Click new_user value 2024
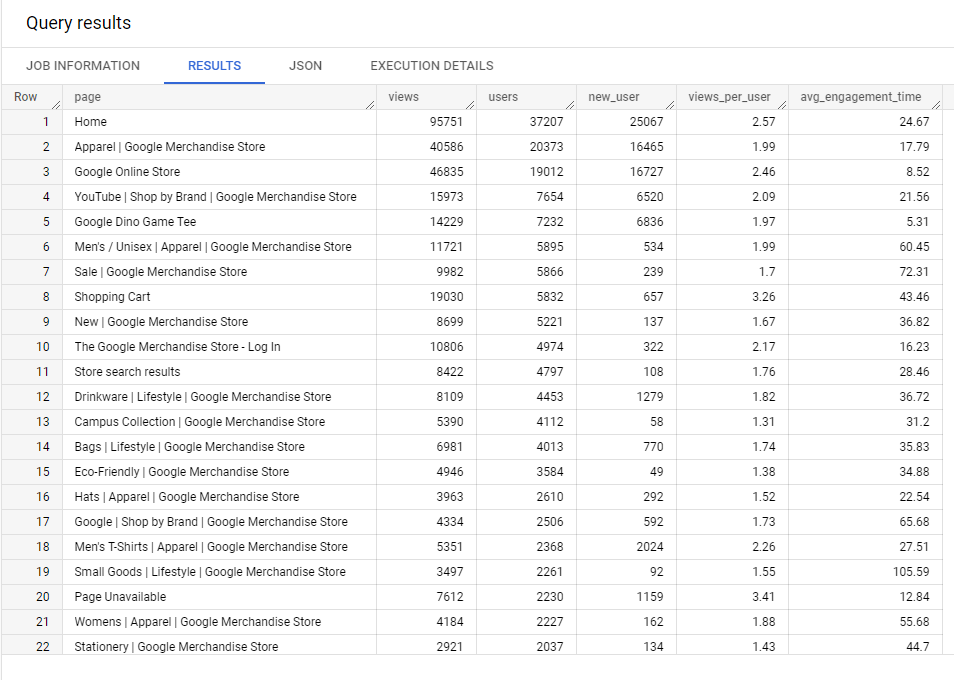The height and width of the screenshot is (680, 954). click(650, 546)
